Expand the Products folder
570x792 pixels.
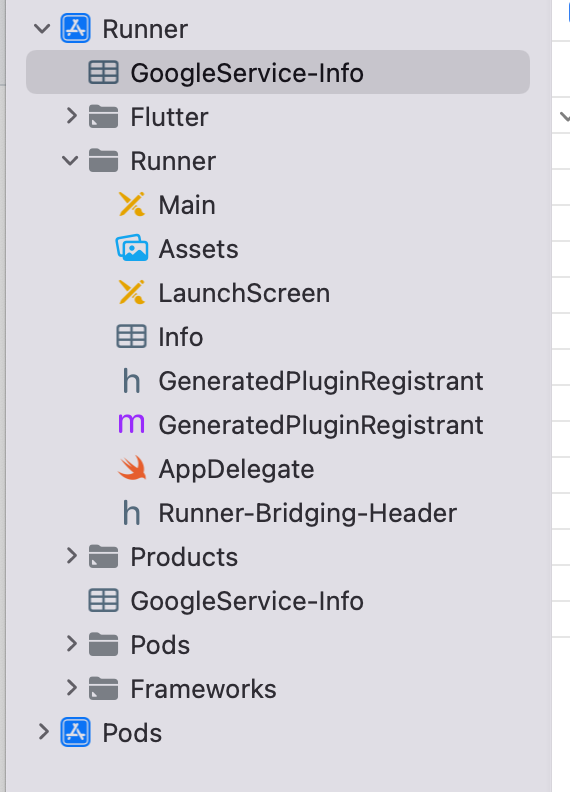72,556
